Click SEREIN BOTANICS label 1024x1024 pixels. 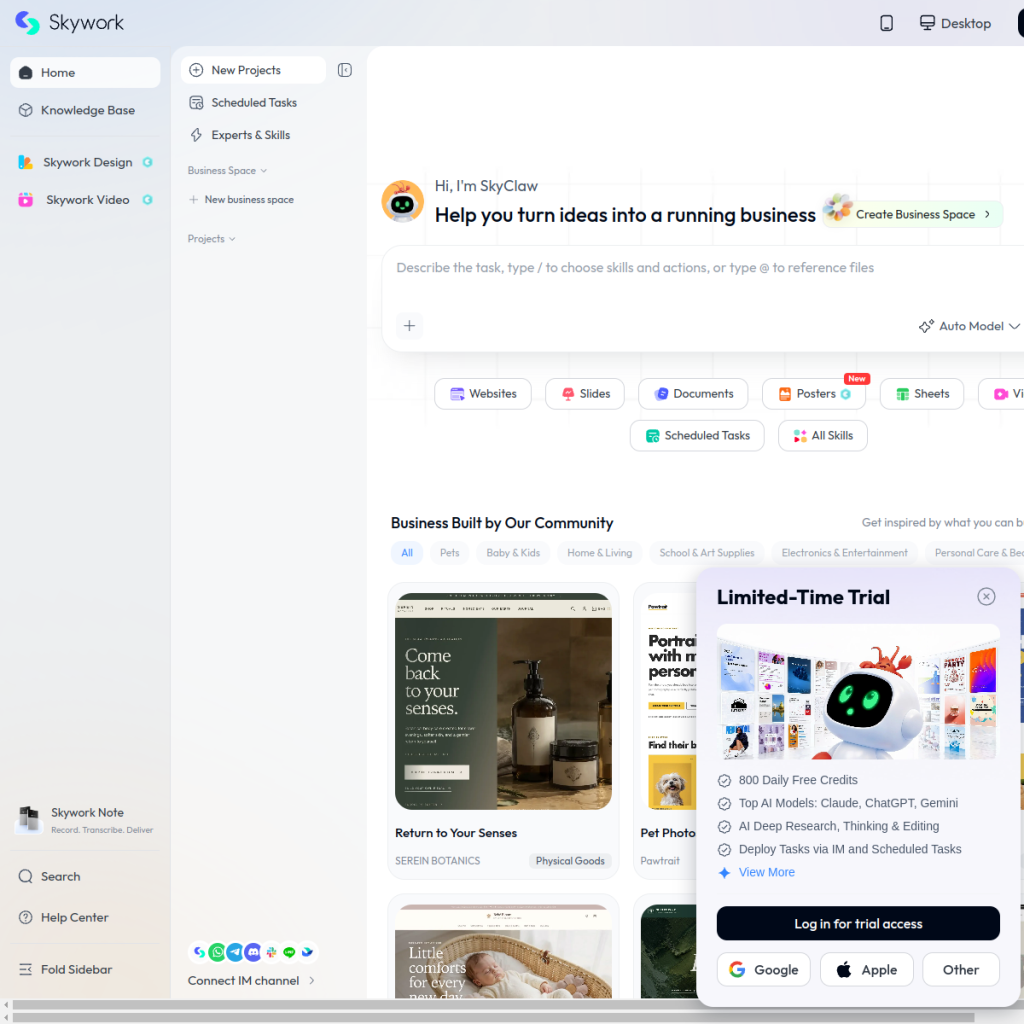[438, 861]
